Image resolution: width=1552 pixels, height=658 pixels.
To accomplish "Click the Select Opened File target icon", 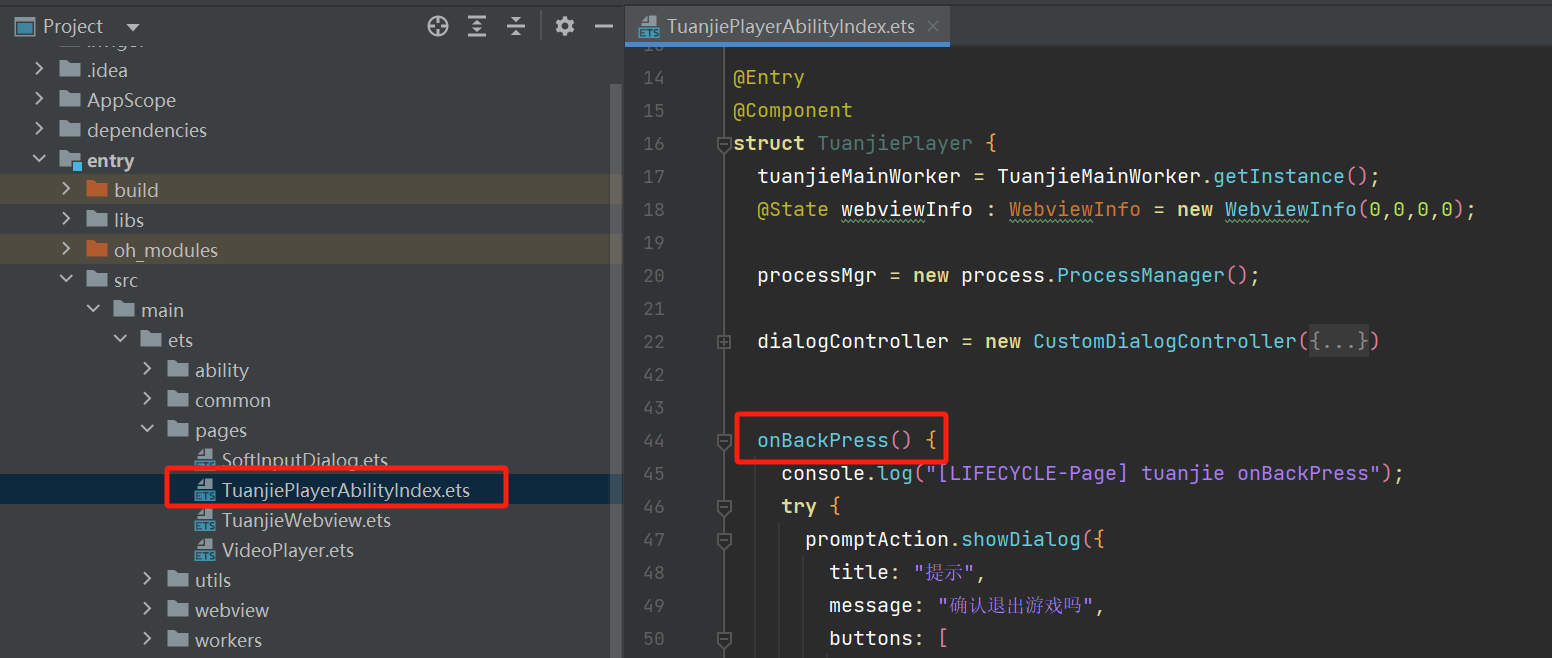I will click(x=438, y=27).
